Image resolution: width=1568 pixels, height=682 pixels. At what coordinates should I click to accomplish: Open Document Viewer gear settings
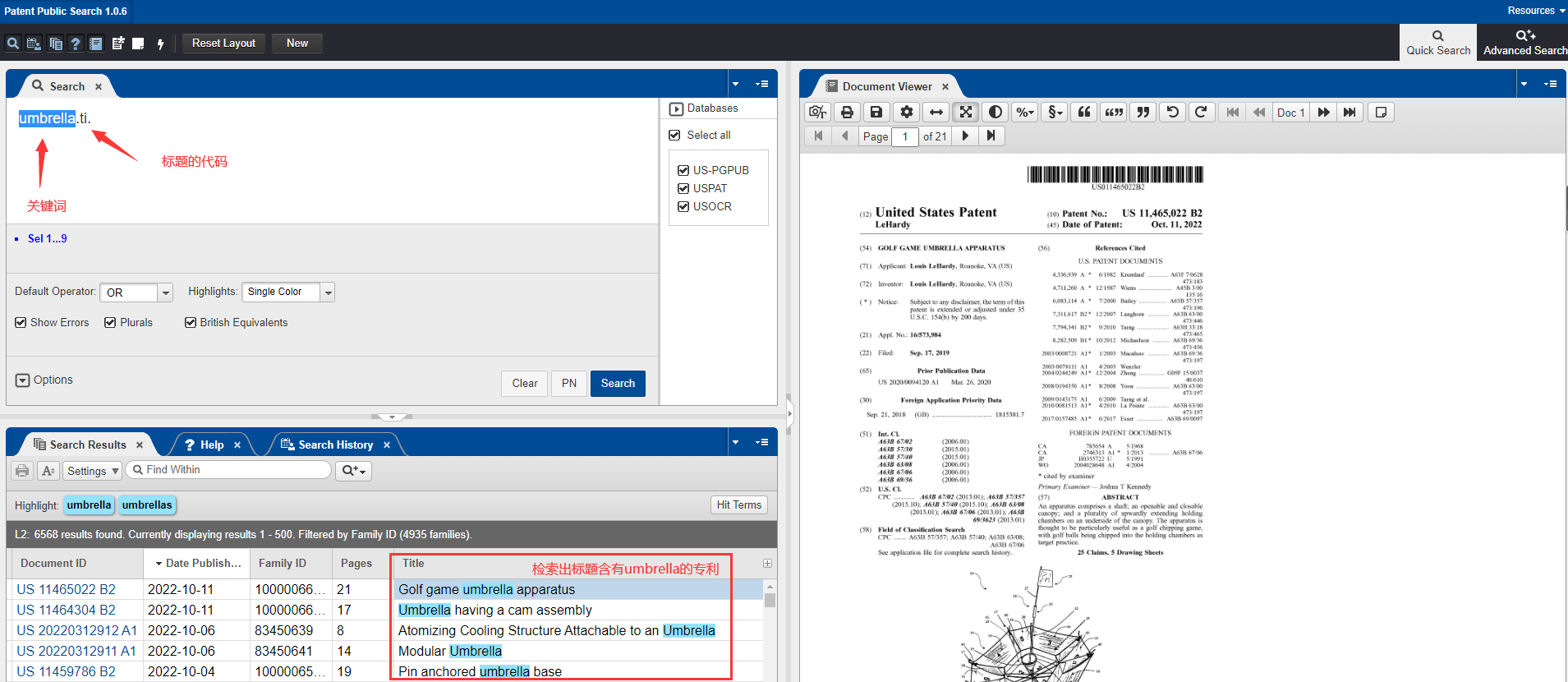(x=906, y=113)
